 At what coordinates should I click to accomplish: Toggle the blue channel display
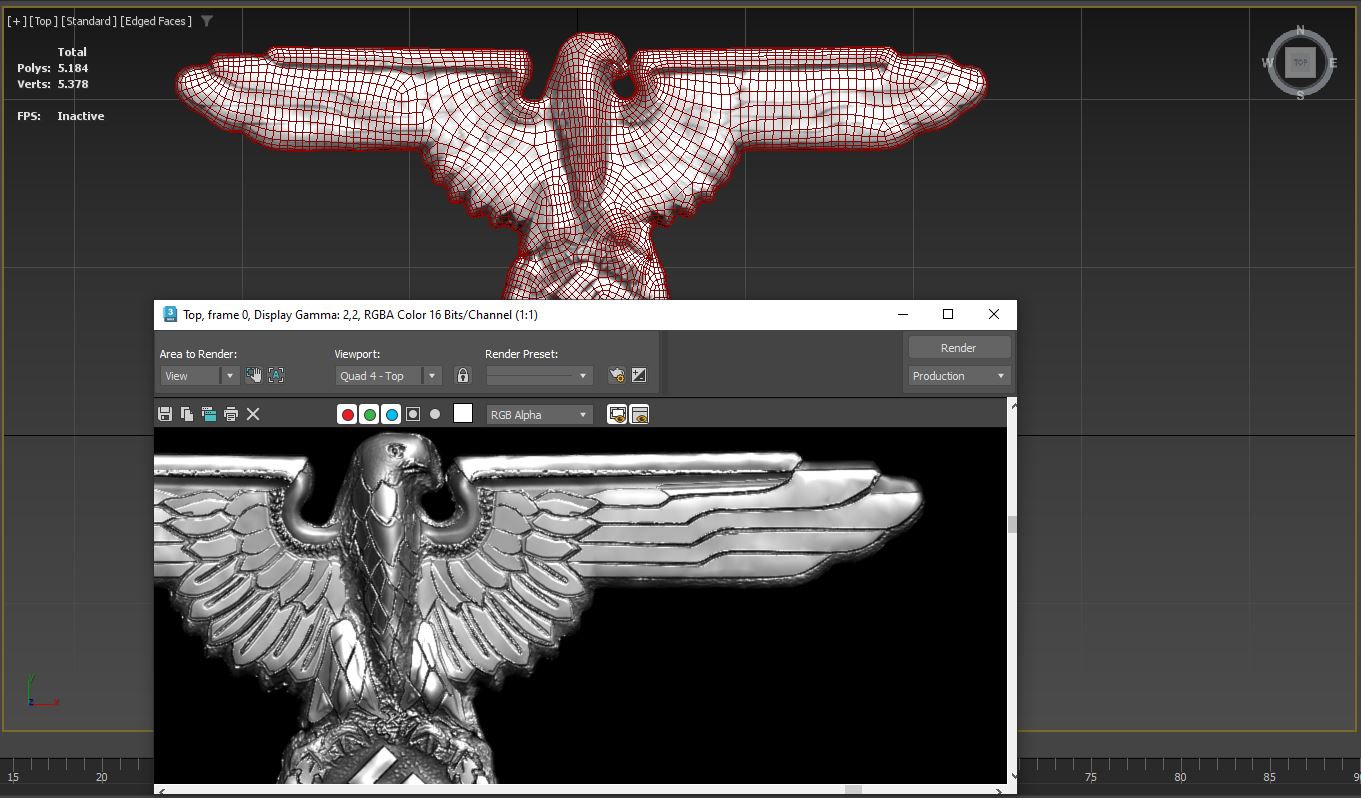coord(391,414)
